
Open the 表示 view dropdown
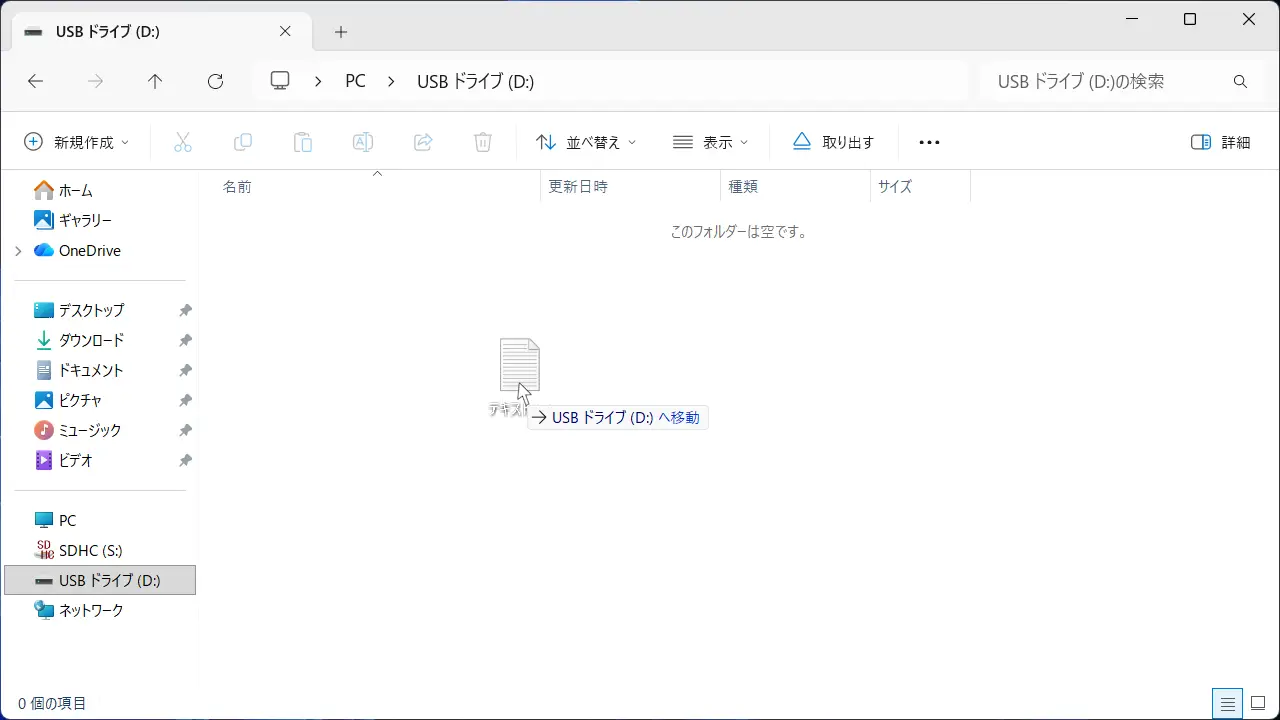tap(711, 141)
